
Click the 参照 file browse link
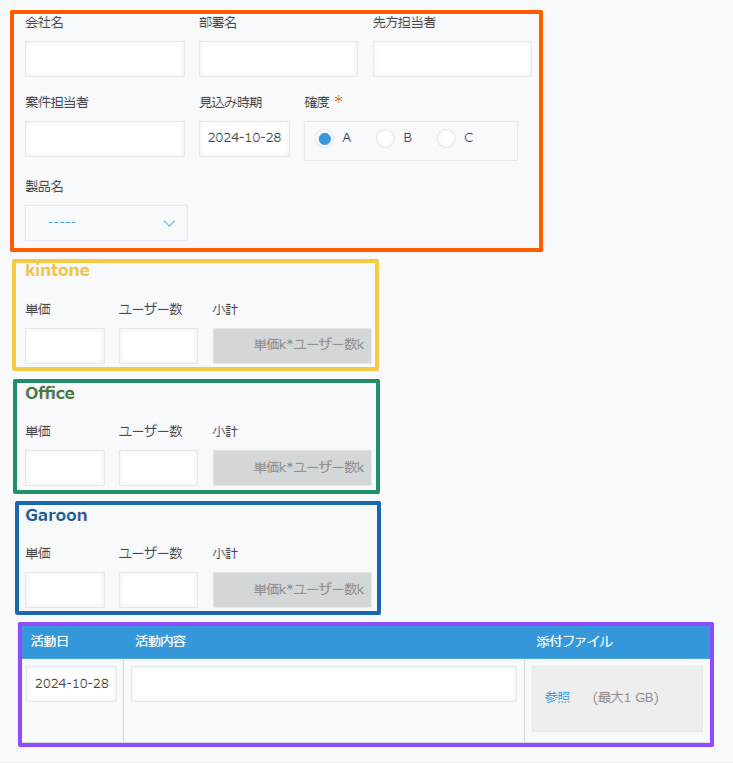coord(557,698)
